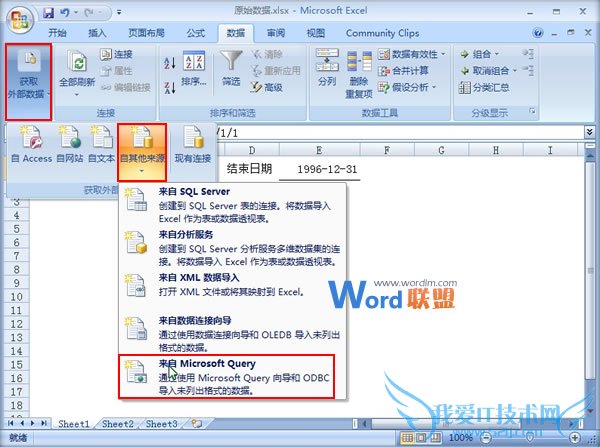This screenshot has width=600, height=447.
Task: Open 假设分析 what-if analysis menu
Action: point(407,87)
